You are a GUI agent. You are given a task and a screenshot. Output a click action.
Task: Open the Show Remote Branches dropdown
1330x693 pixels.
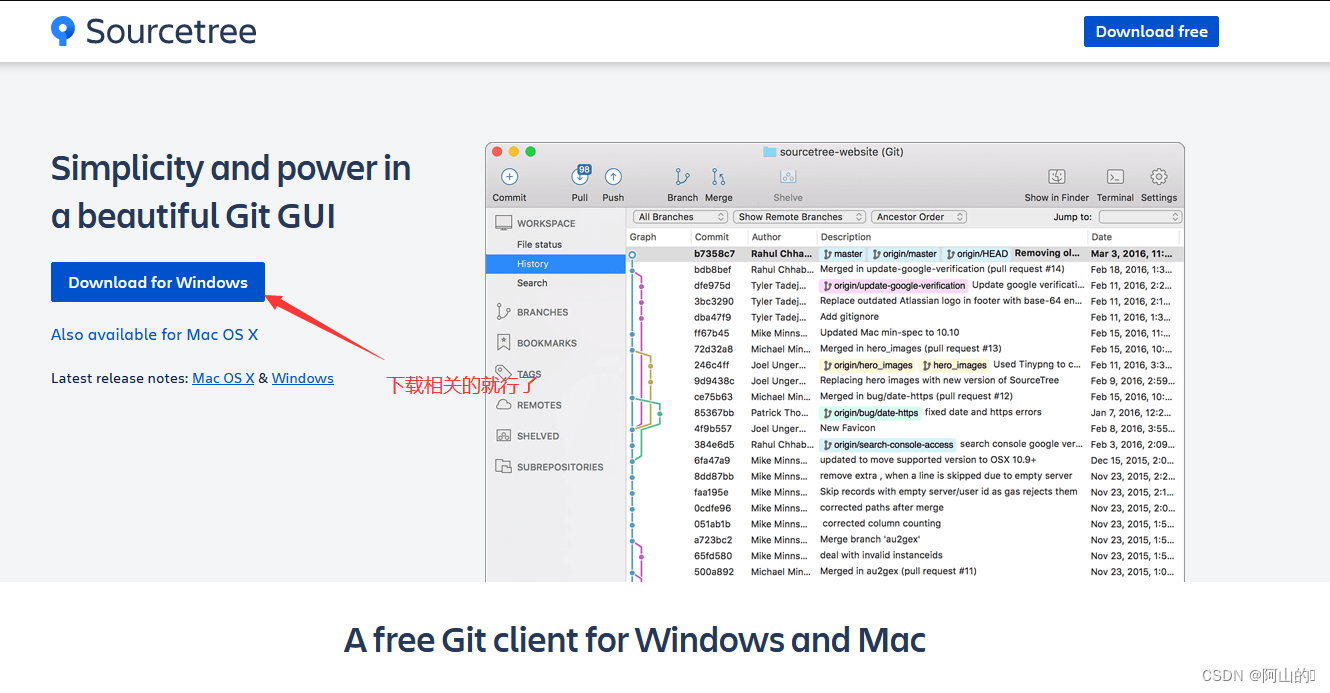(799, 216)
